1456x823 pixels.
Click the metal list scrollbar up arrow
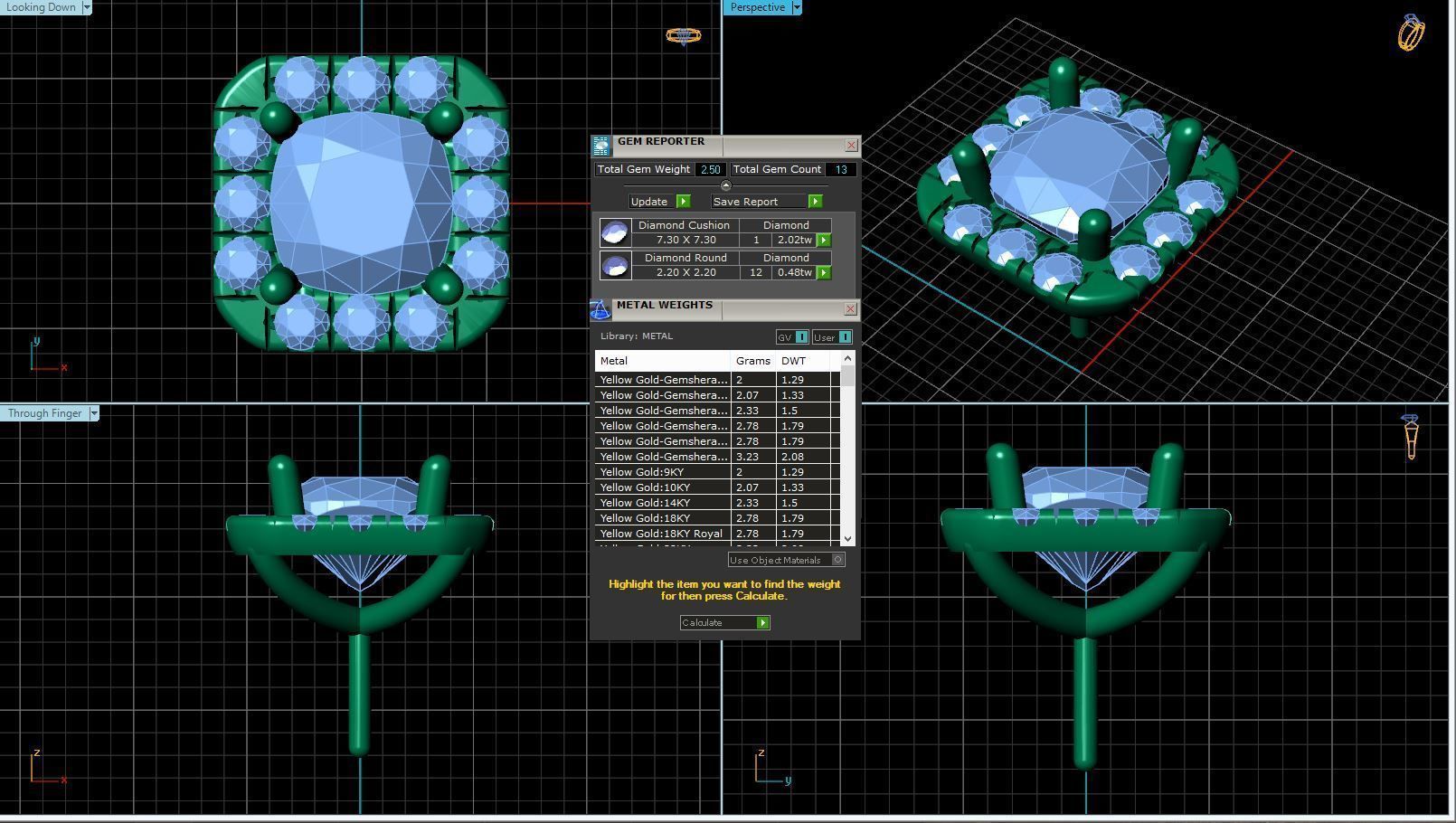(847, 359)
